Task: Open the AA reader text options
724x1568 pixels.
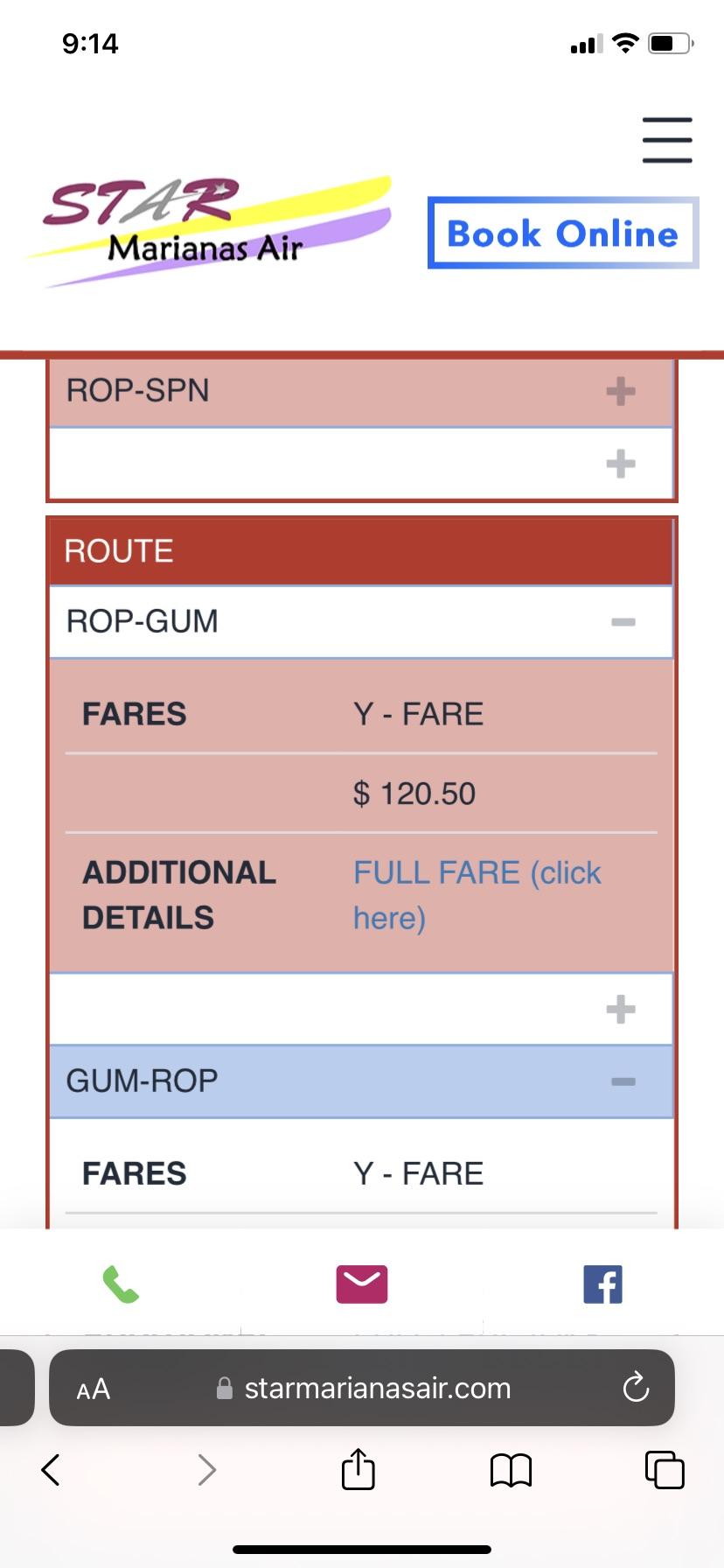Action: tap(94, 1389)
